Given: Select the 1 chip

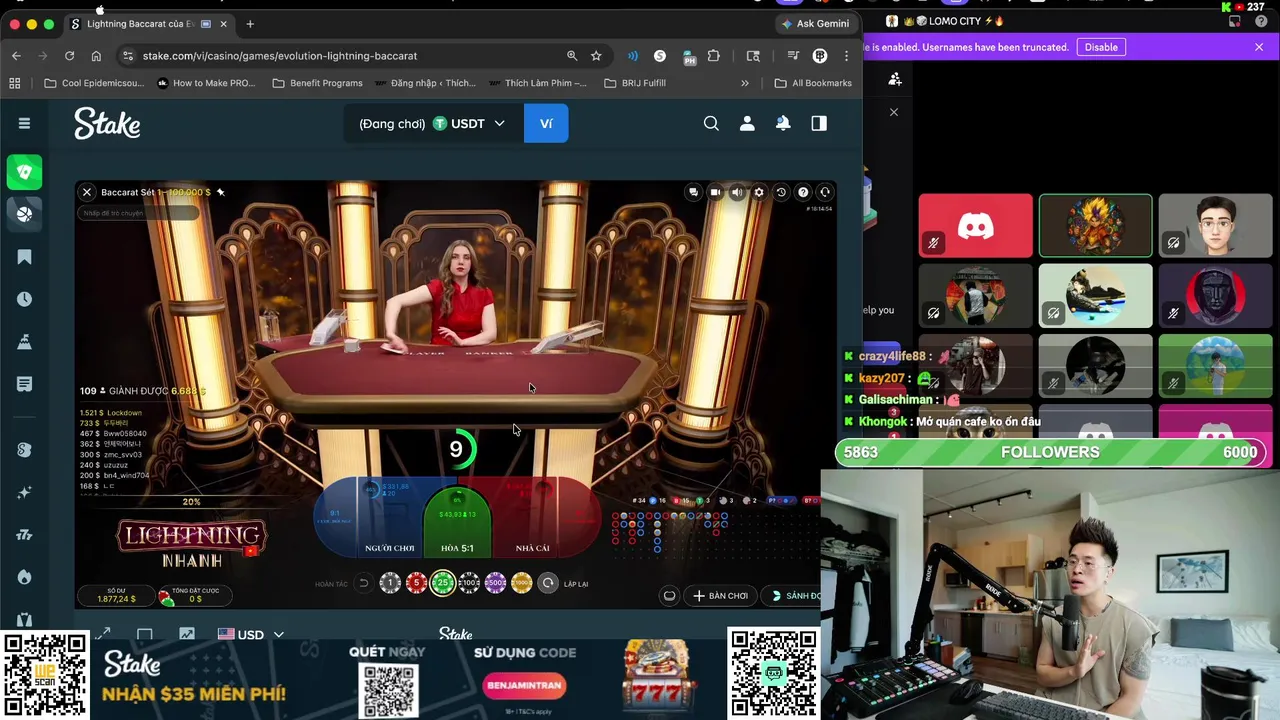Looking at the screenshot, I should (x=390, y=583).
